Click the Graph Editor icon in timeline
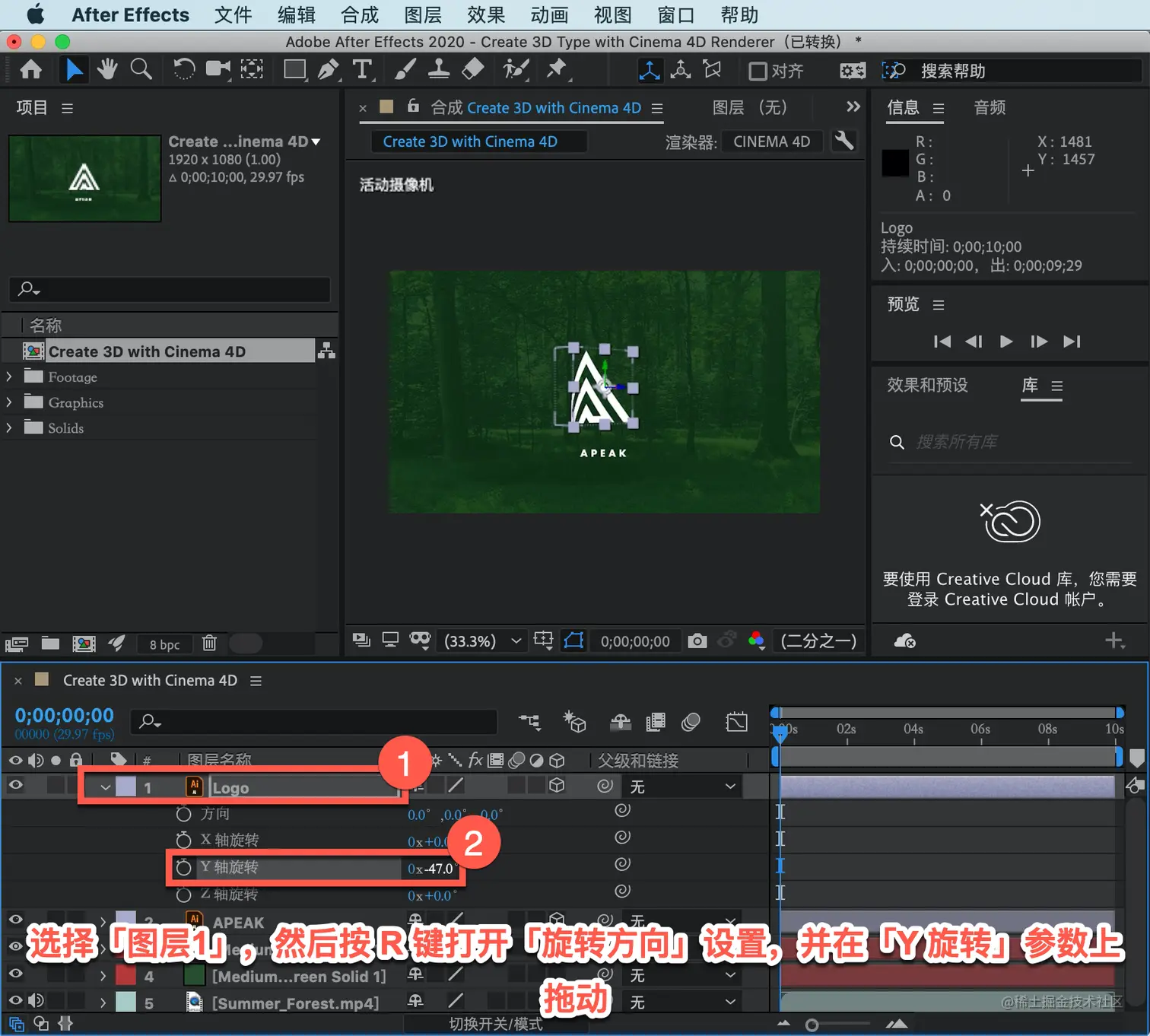Image resolution: width=1150 pixels, height=1036 pixels. pos(736,721)
